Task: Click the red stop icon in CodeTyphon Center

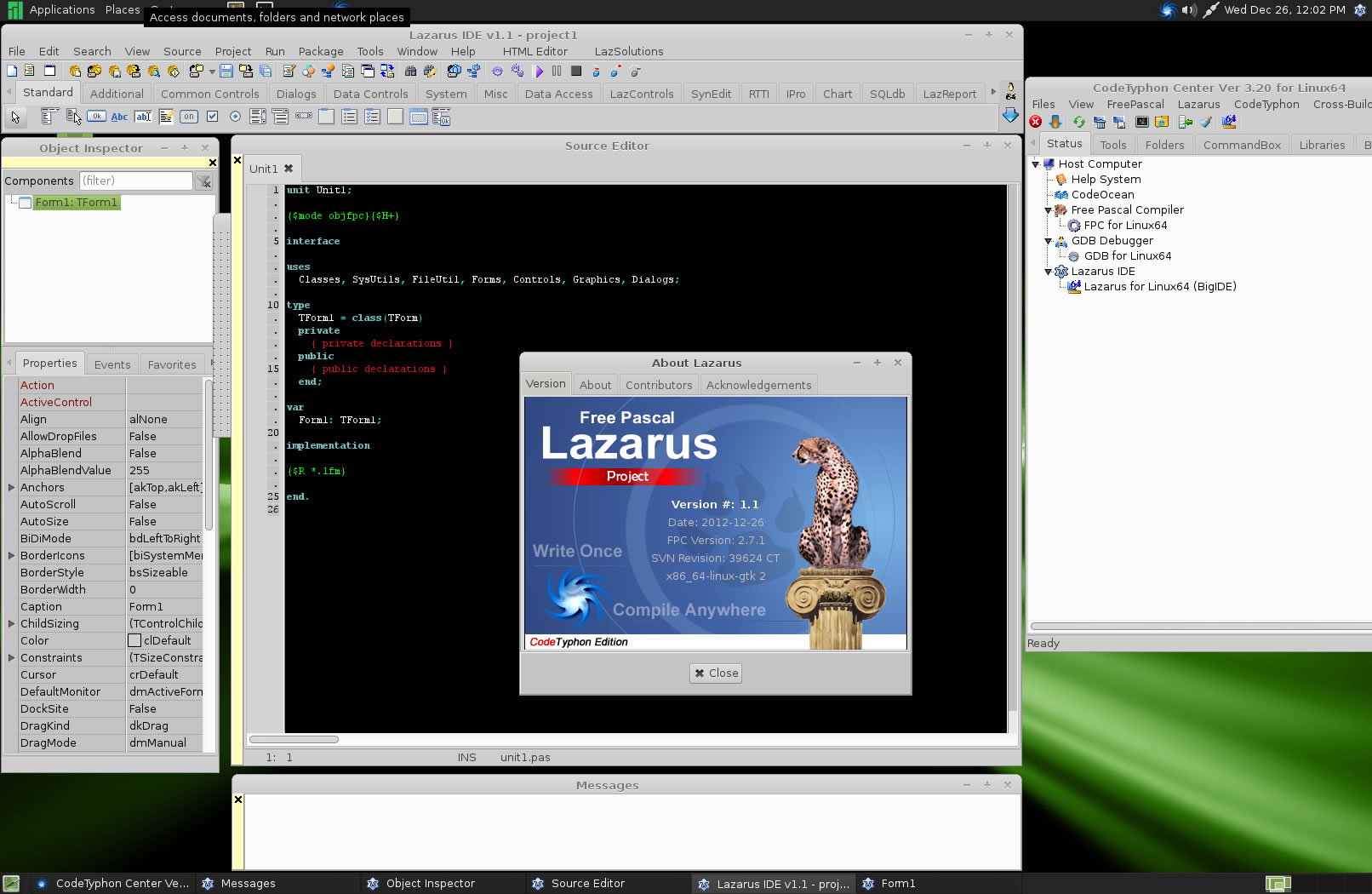Action: coord(1035,122)
